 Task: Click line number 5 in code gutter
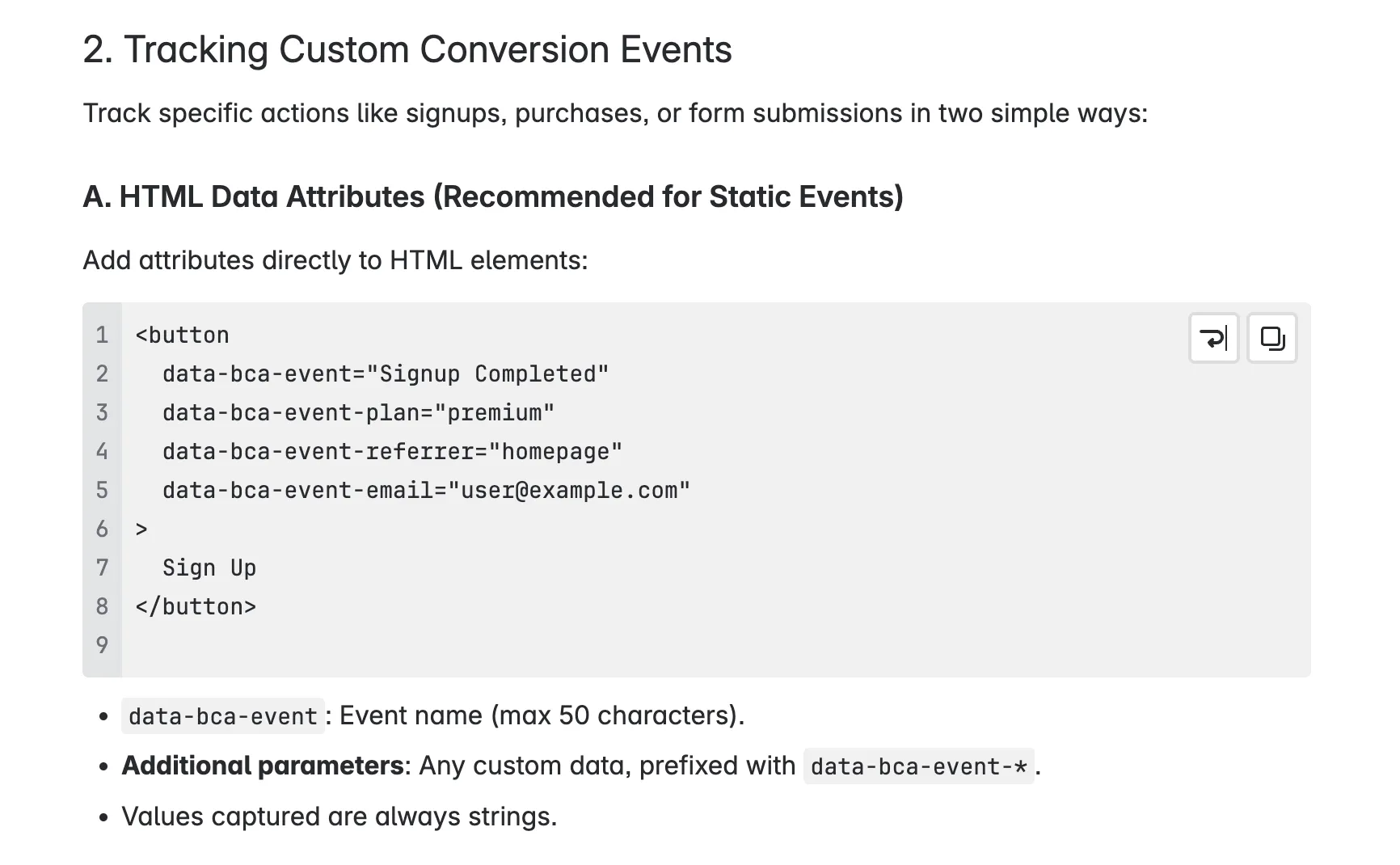[102, 490]
